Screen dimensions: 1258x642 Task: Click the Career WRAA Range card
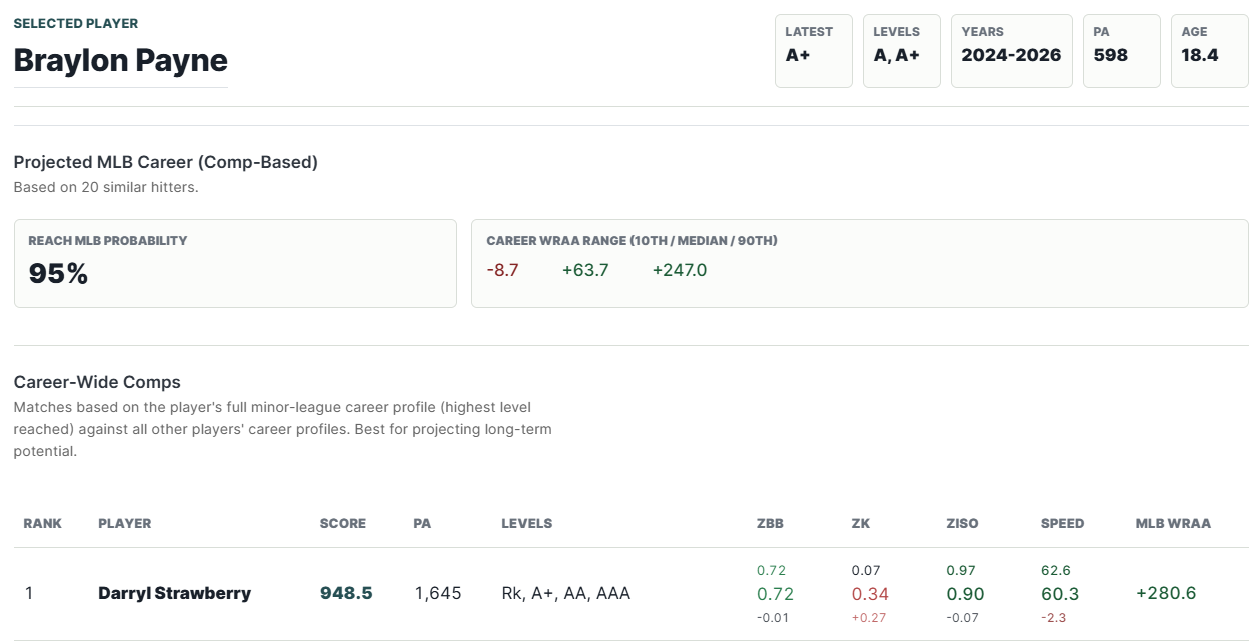[860, 263]
